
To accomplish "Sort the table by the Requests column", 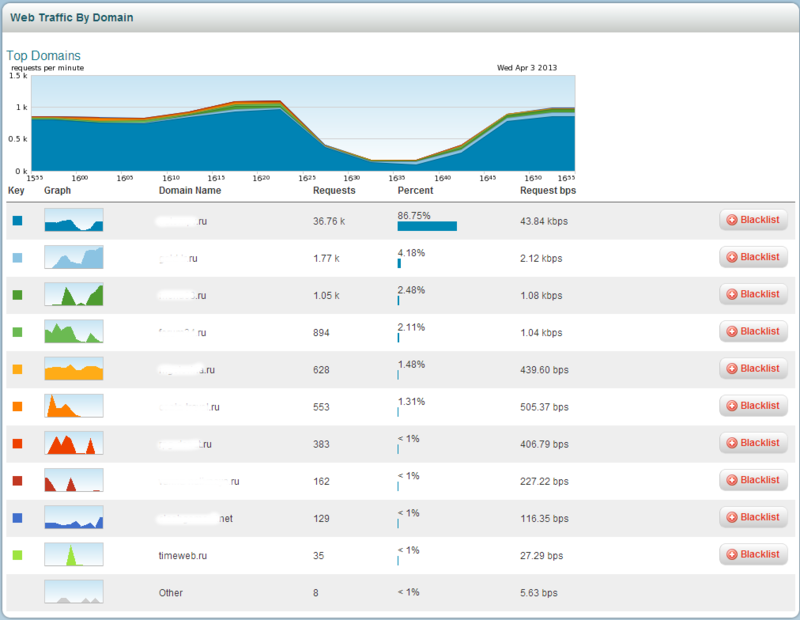I will tap(334, 190).
